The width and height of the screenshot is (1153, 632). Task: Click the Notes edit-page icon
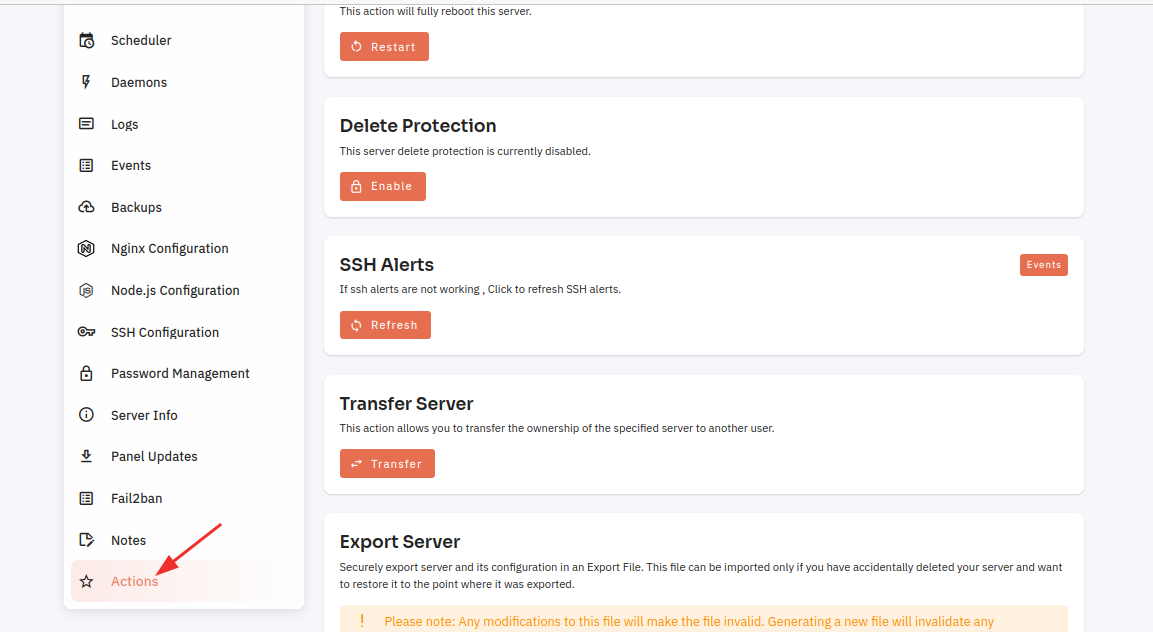pos(86,540)
